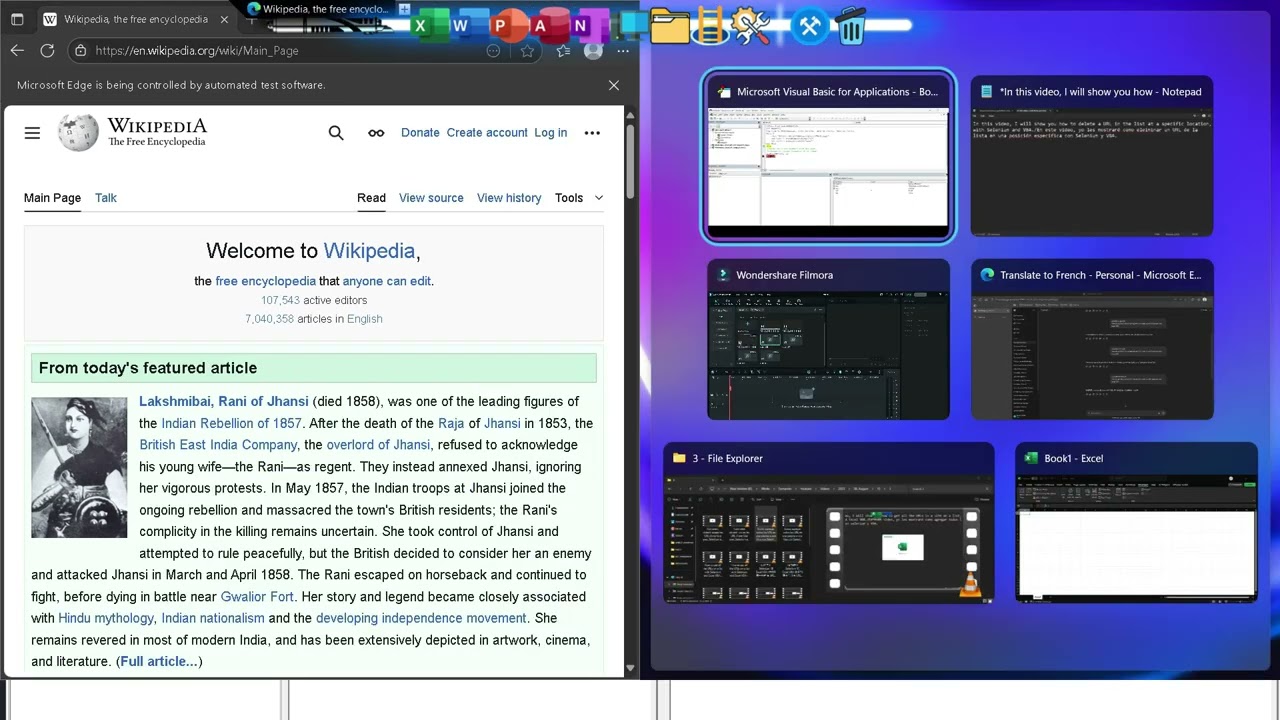The image size is (1280, 720).
Task: Open Edge settings and more ellipsis
Action: click(623, 50)
